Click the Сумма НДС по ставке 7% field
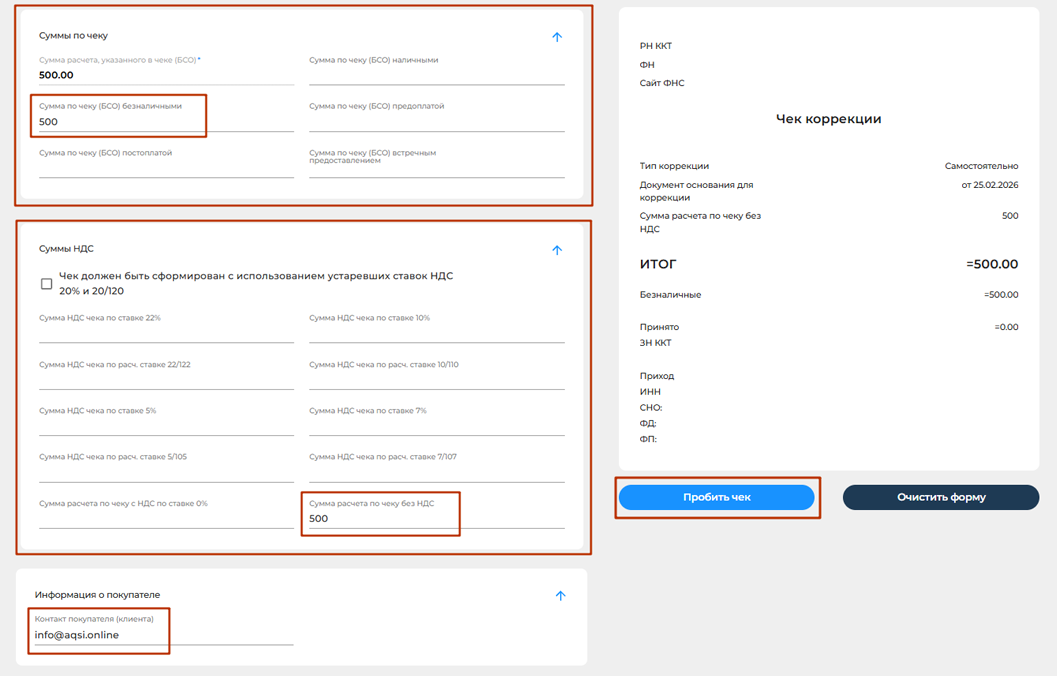The image size is (1057, 676). (x=436, y=427)
